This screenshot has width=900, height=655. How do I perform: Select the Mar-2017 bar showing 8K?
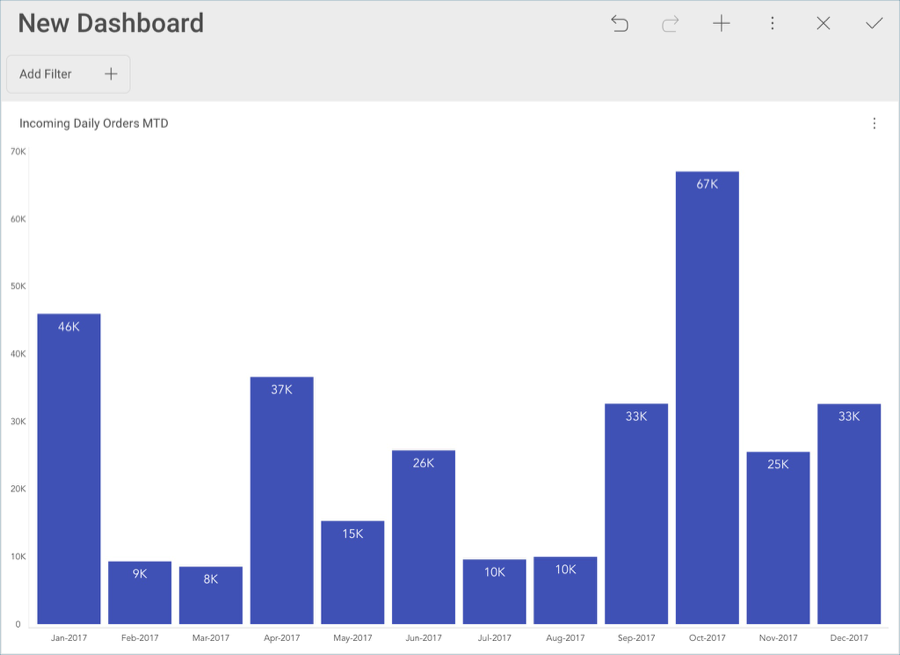211,596
